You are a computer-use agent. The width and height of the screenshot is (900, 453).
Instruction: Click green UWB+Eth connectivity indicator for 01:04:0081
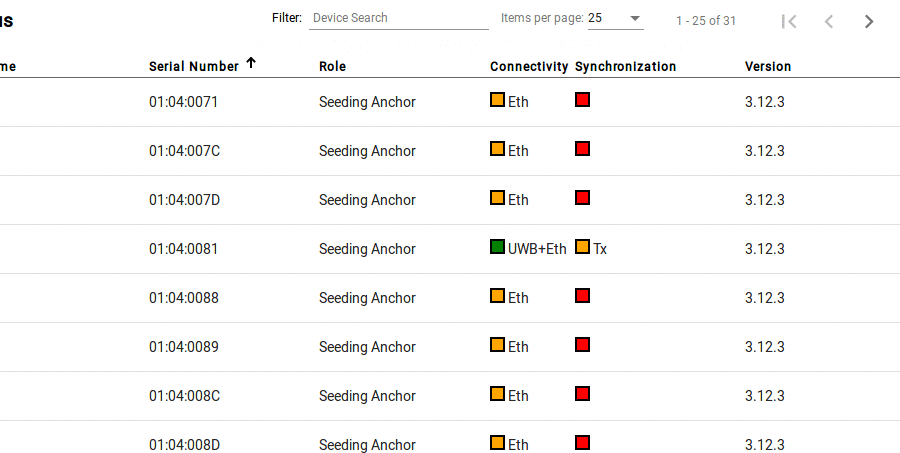coord(498,247)
